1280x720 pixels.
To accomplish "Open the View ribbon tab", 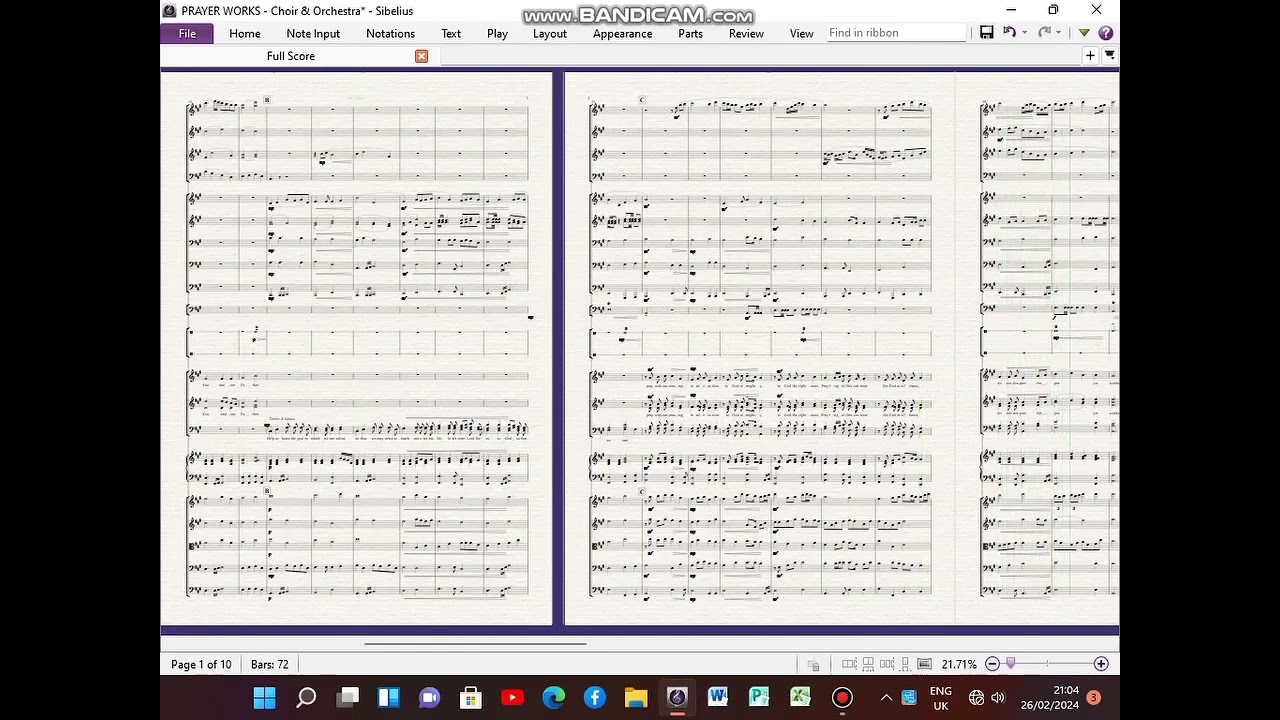I will [802, 33].
